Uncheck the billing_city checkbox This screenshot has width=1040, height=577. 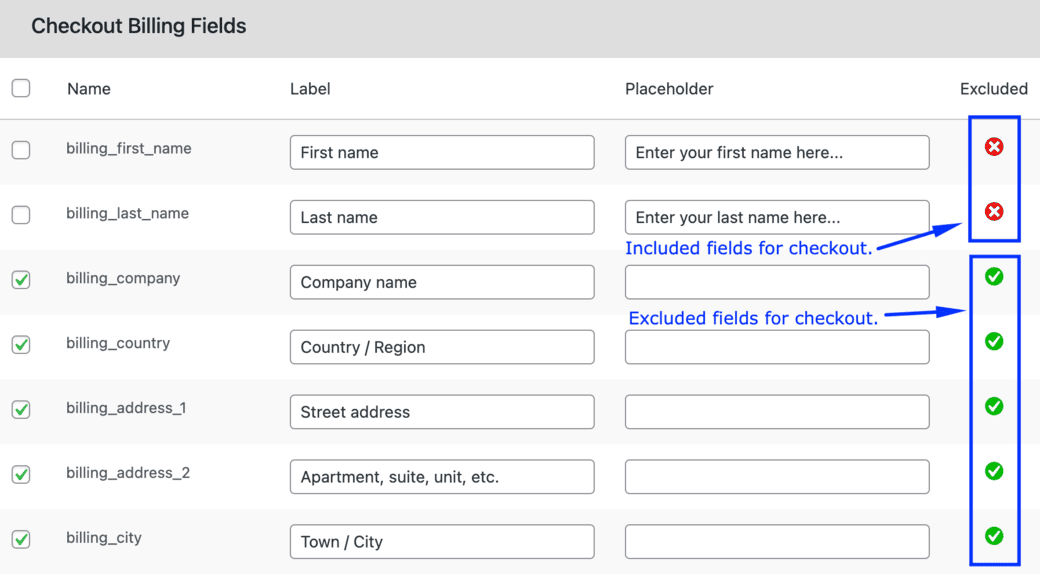(21, 539)
